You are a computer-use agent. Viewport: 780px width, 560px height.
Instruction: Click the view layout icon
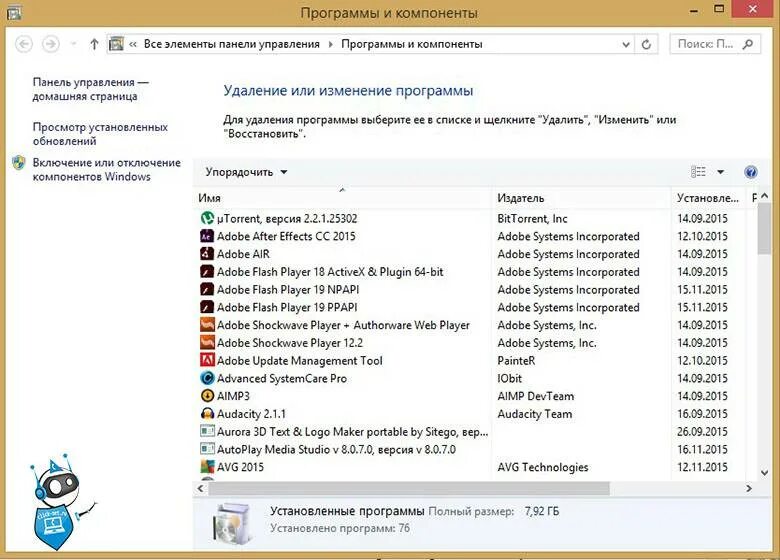(698, 172)
